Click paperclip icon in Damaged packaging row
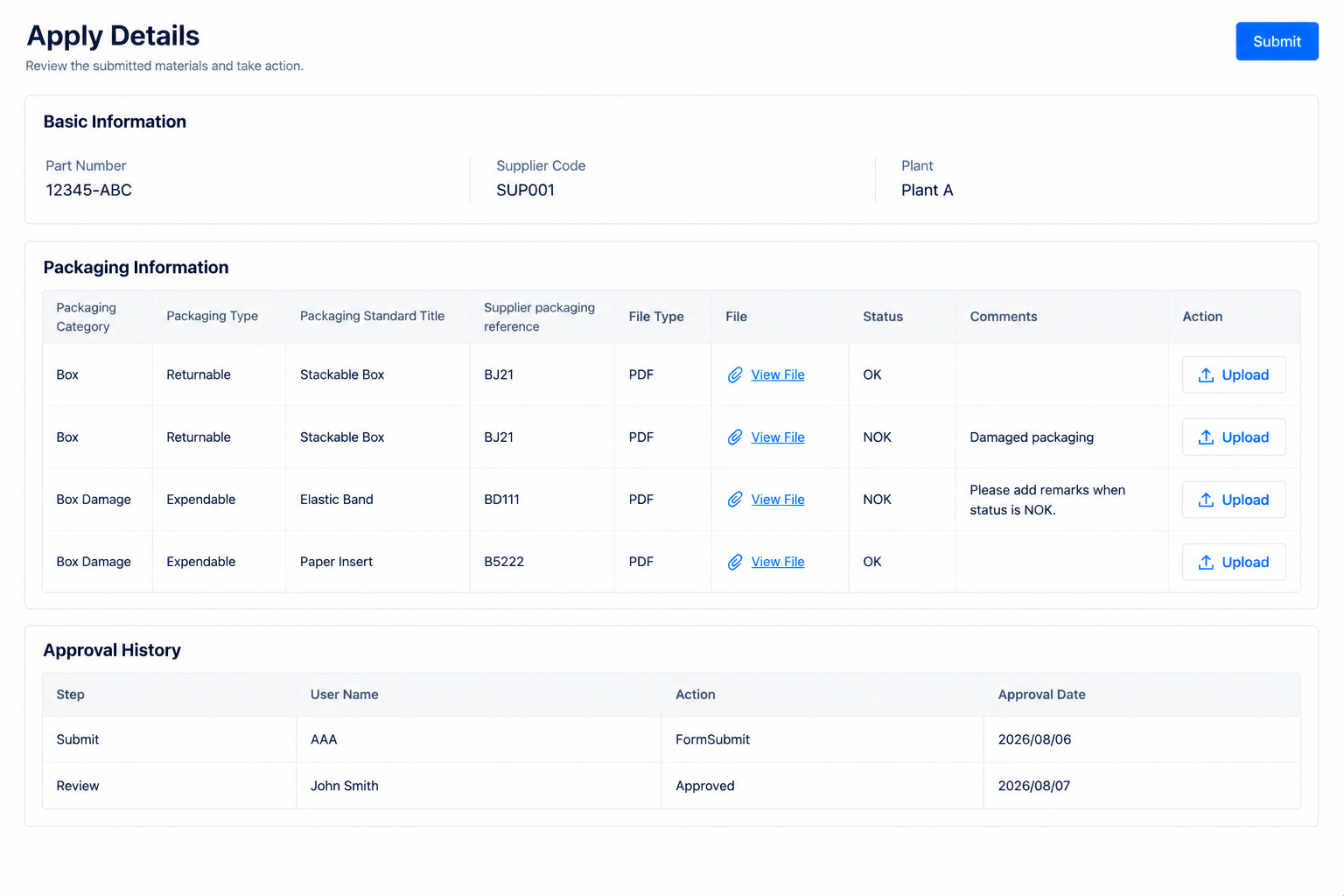Viewport: 1344px width, 896px height. [x=735, y=437]
